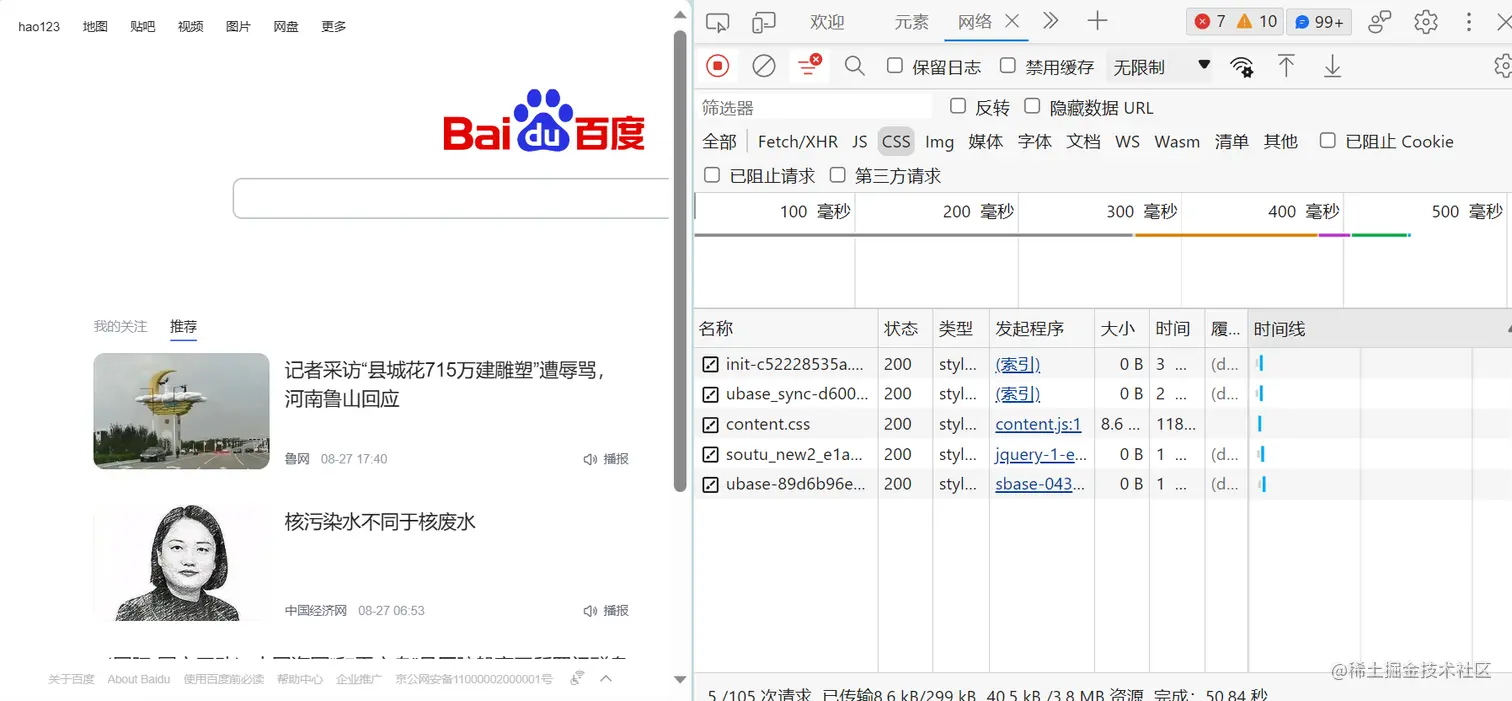Toggle the network filter icon
This screenshot has width=1512, height=701.
click(x=809, y=66)
